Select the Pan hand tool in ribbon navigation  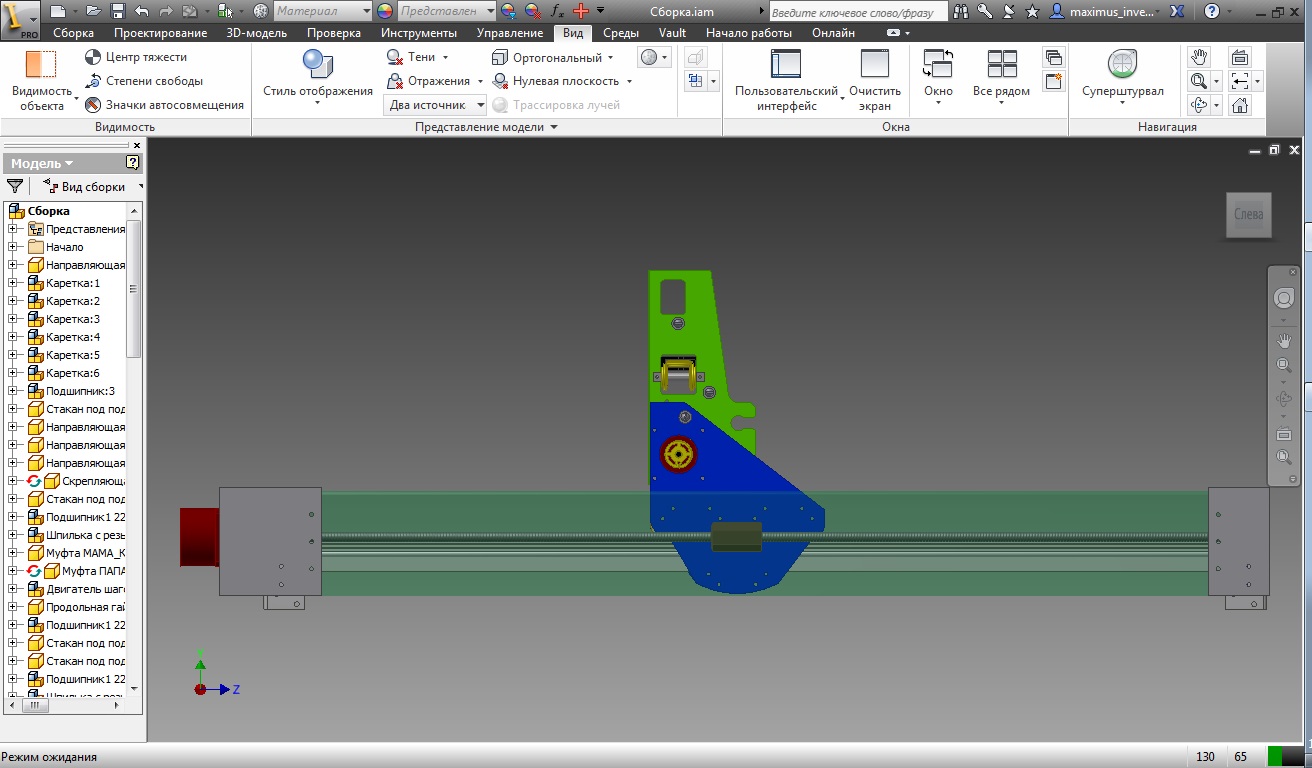click(1199, 57)
